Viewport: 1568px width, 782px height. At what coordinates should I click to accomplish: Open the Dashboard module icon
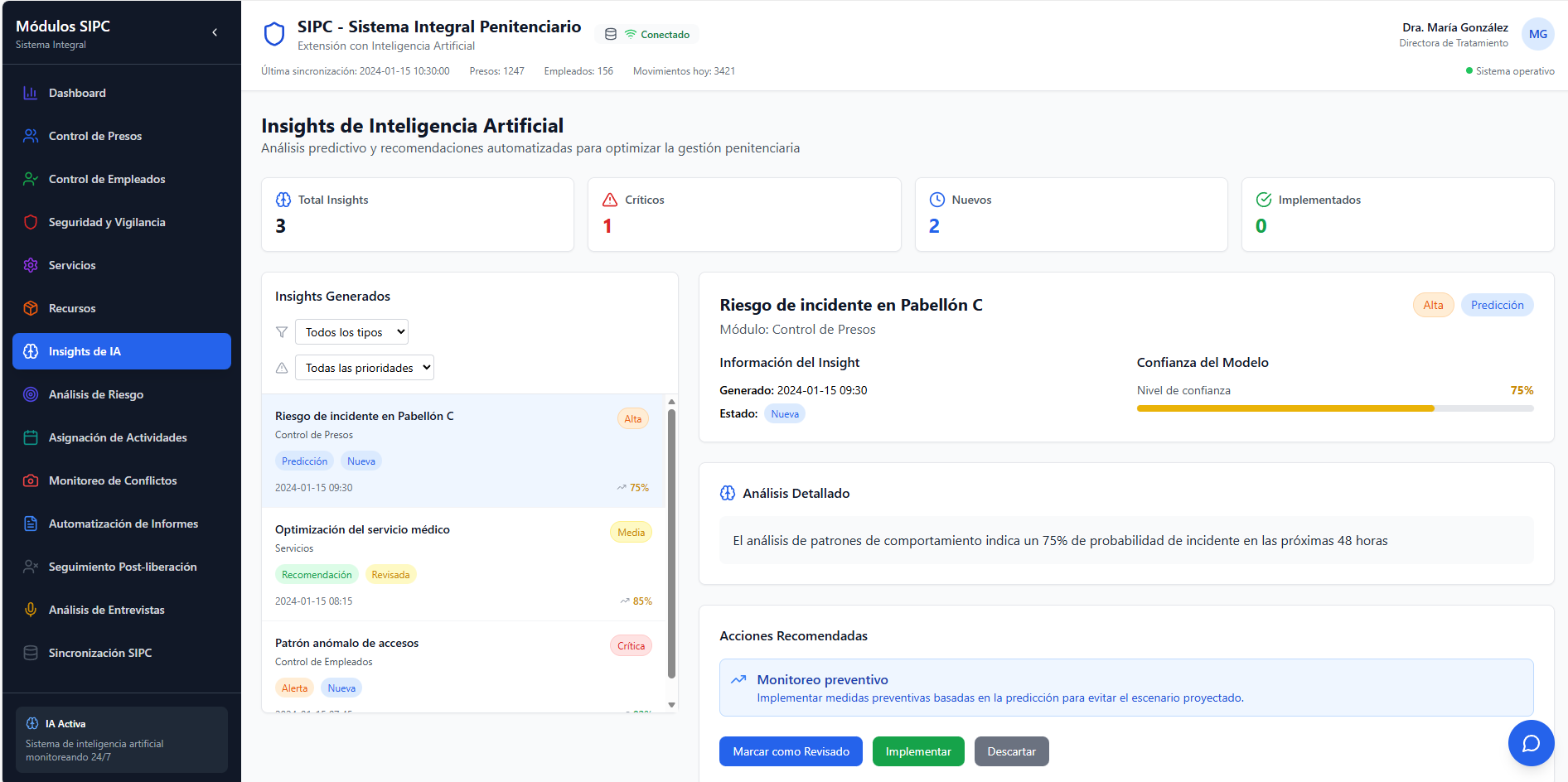pos(30,93)
